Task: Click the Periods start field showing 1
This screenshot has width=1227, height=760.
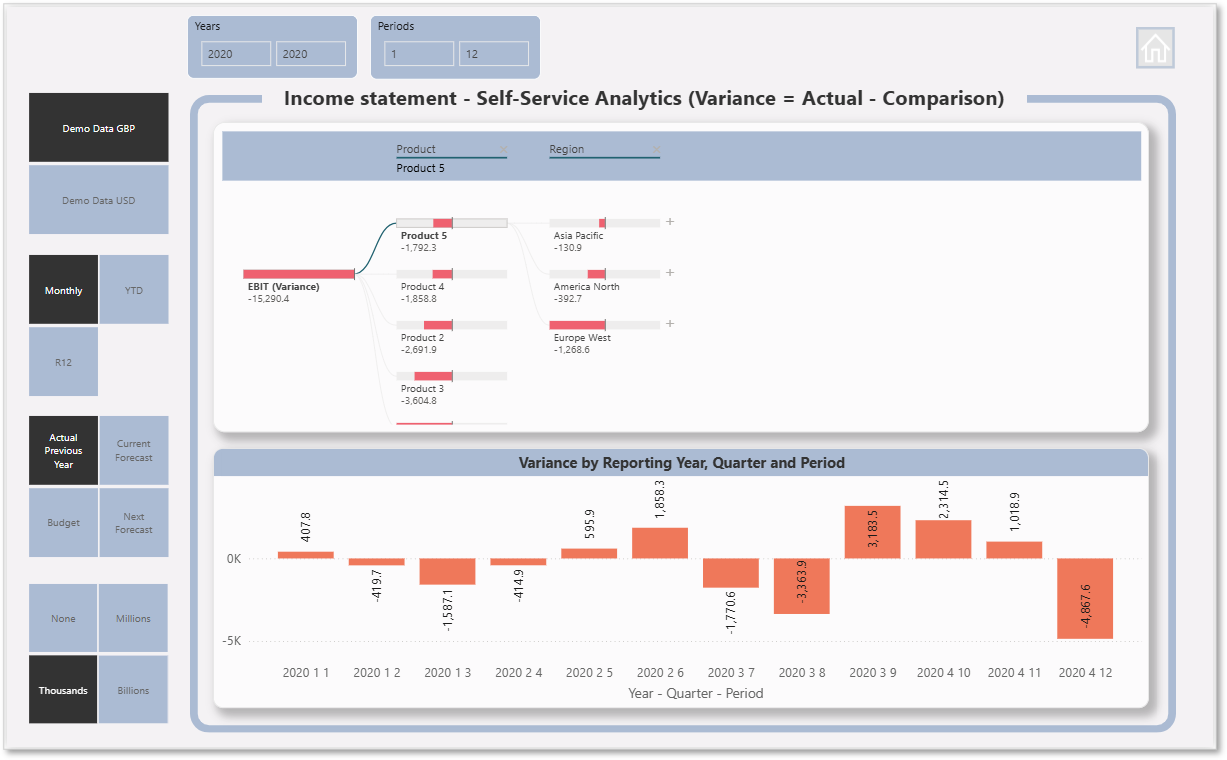Action: 419,54
